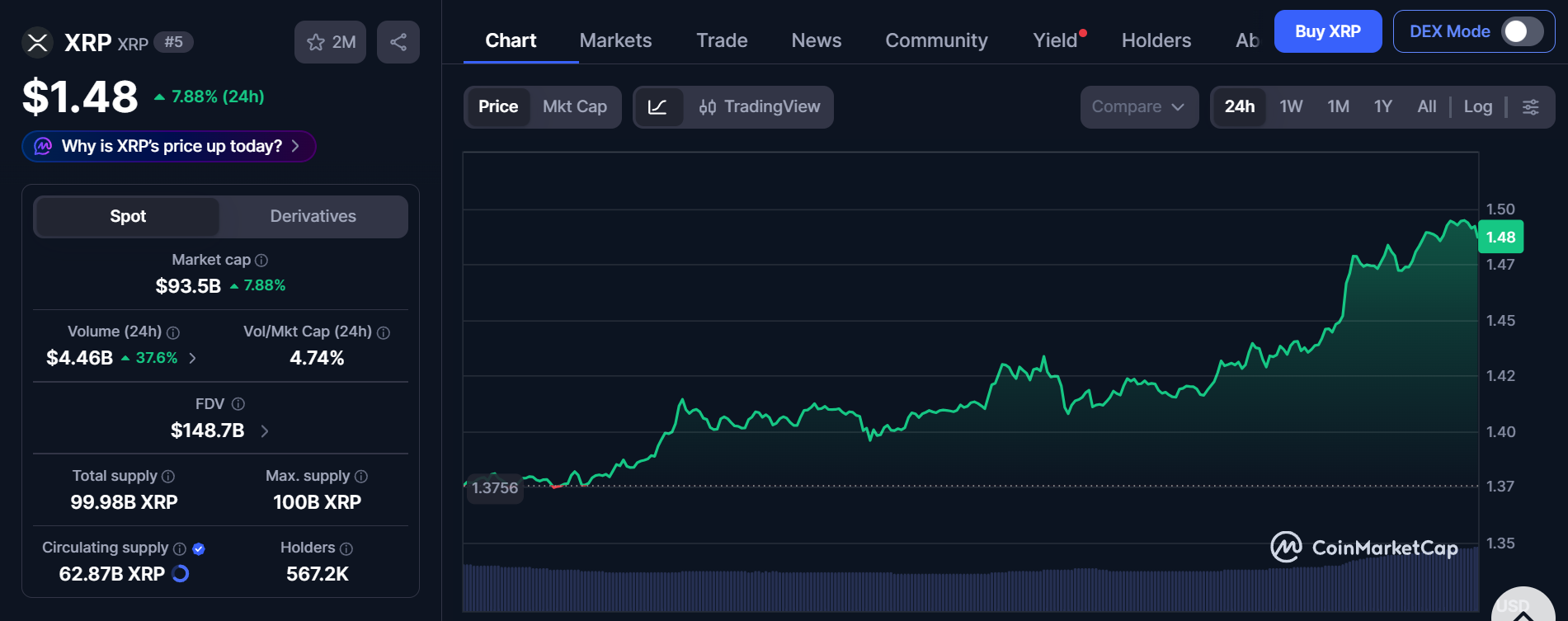Click the 100B XRP max supply
1568x621 pixels.
coord(317,502)
